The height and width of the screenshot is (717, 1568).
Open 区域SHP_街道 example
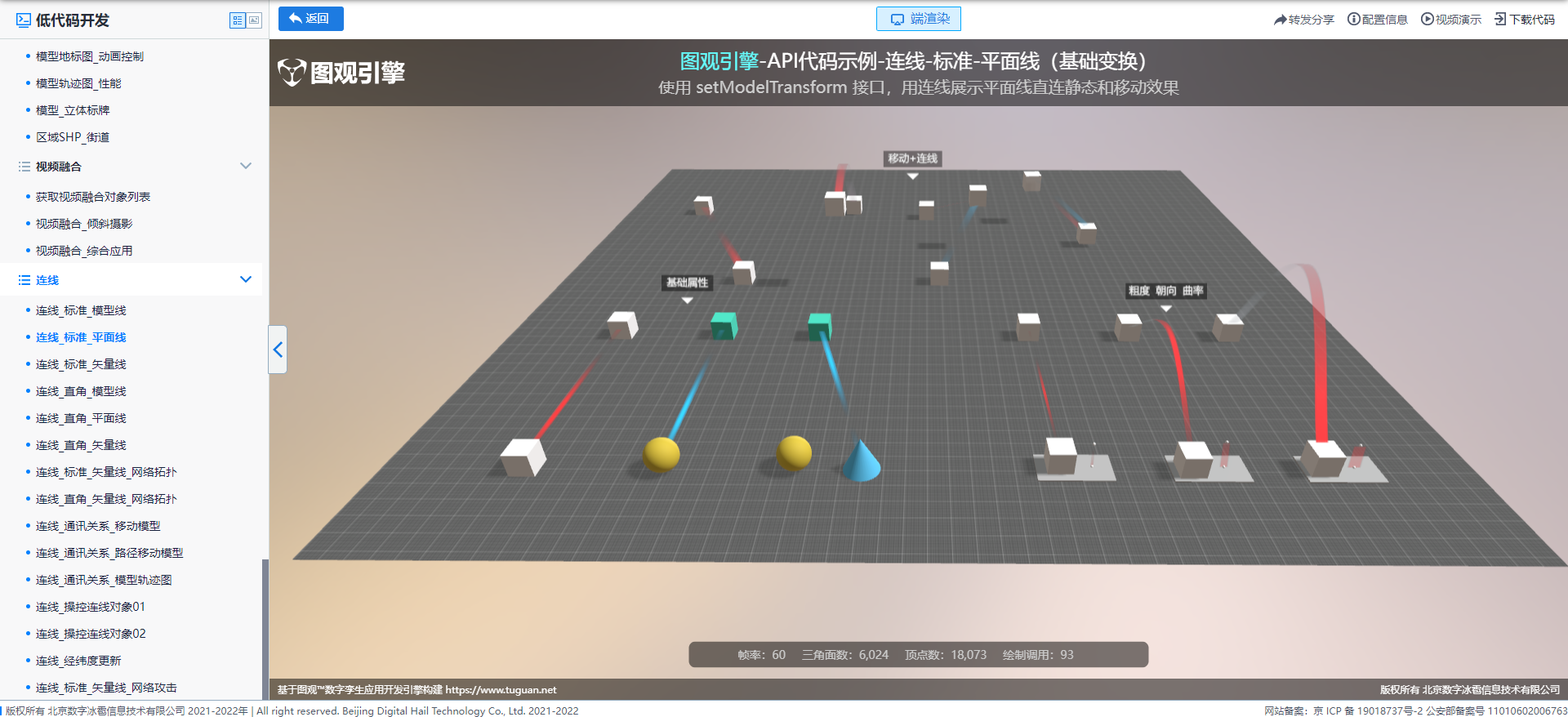pos(73,137)
